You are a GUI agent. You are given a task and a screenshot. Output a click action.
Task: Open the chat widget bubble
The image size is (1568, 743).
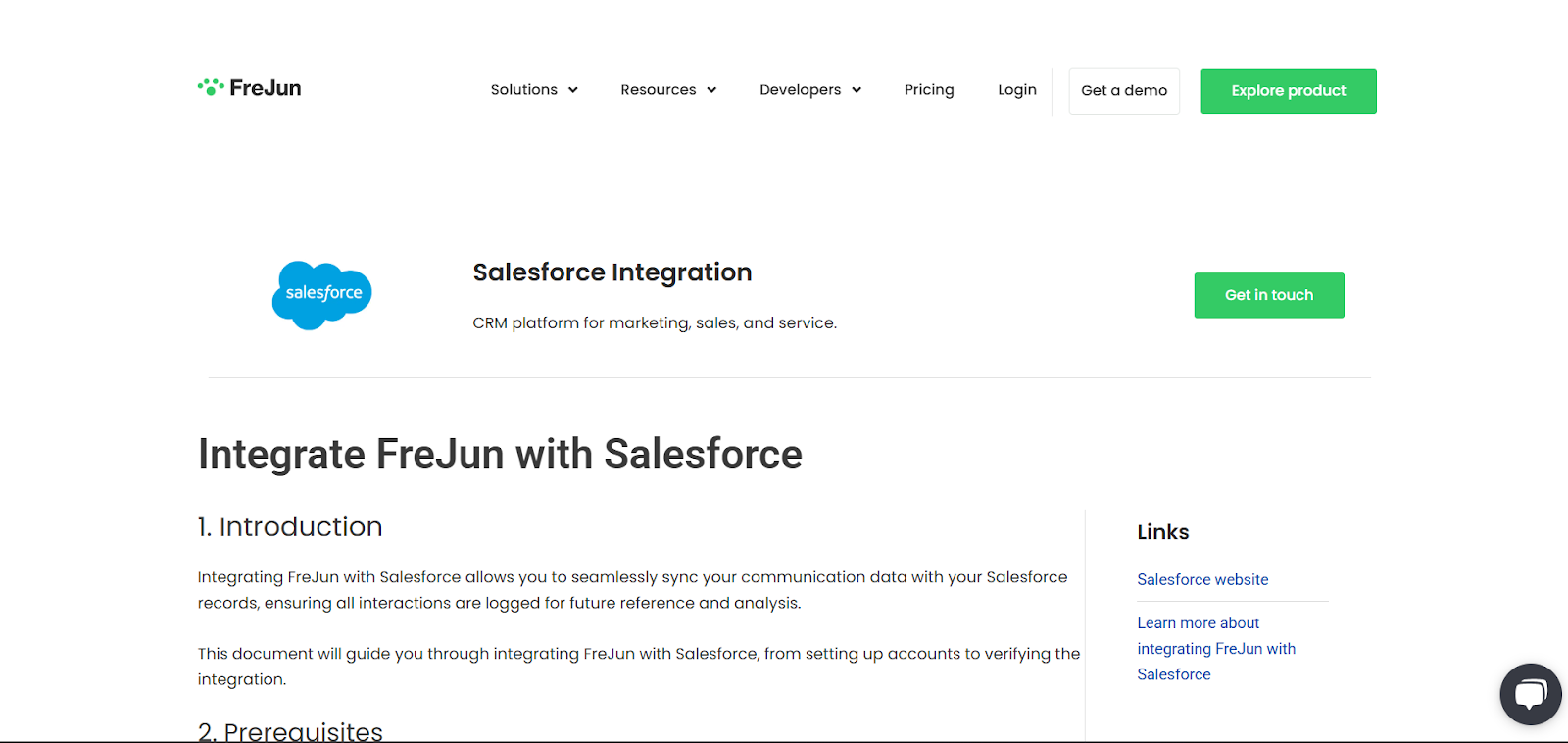click(1530, 694)
